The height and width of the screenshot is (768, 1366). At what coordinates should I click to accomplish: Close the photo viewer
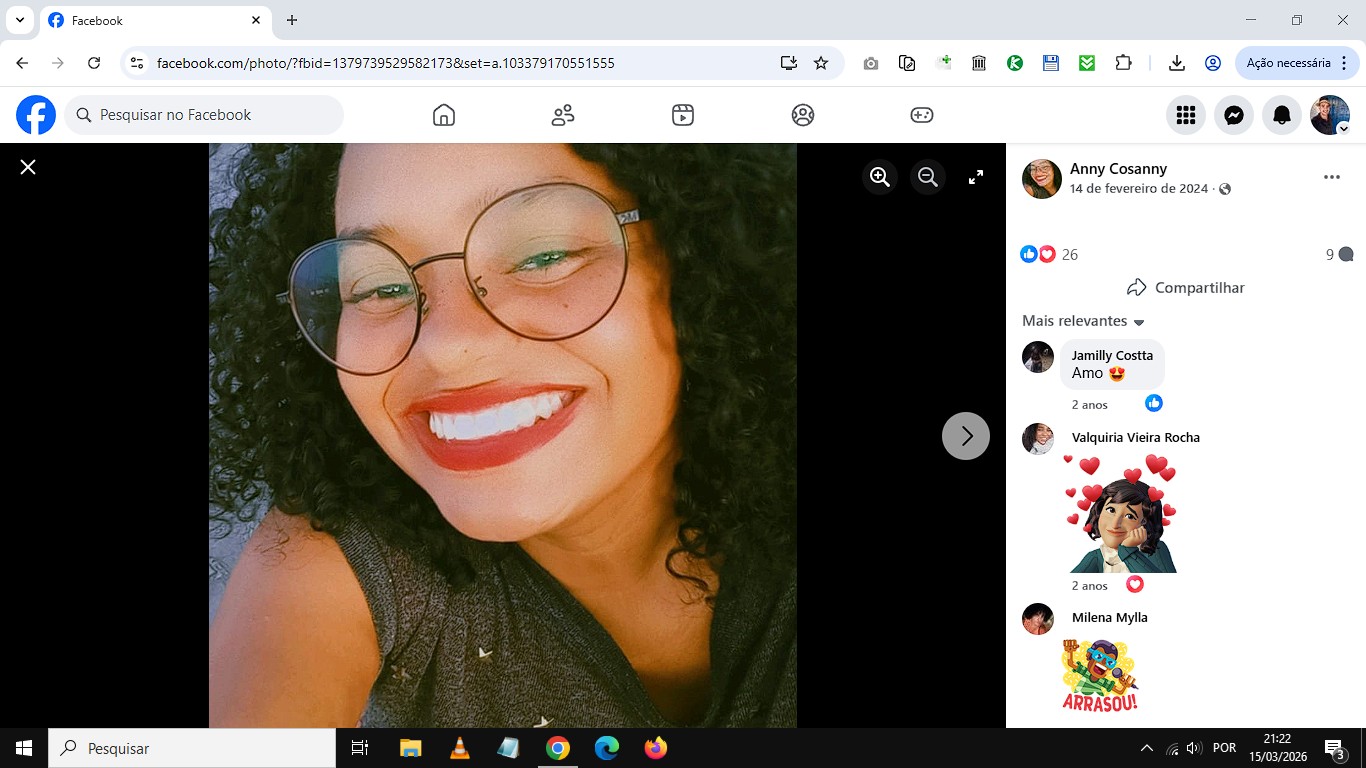pyautogui.click(x=28, y=167)
